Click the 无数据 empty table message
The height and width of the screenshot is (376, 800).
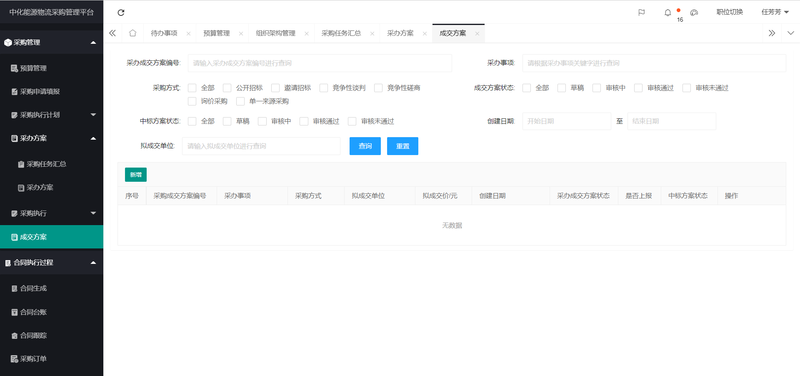(x=452, y=225)
